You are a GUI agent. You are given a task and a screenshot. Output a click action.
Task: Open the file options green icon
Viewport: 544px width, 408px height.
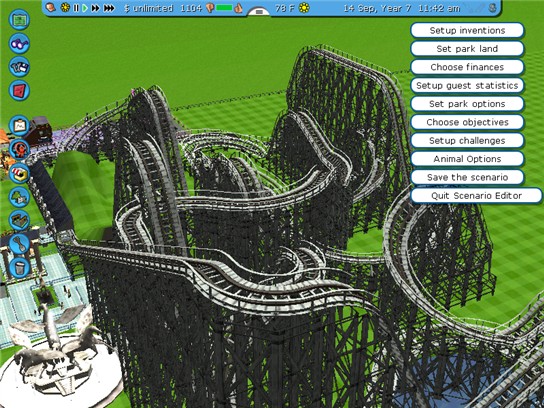(19, 19)
